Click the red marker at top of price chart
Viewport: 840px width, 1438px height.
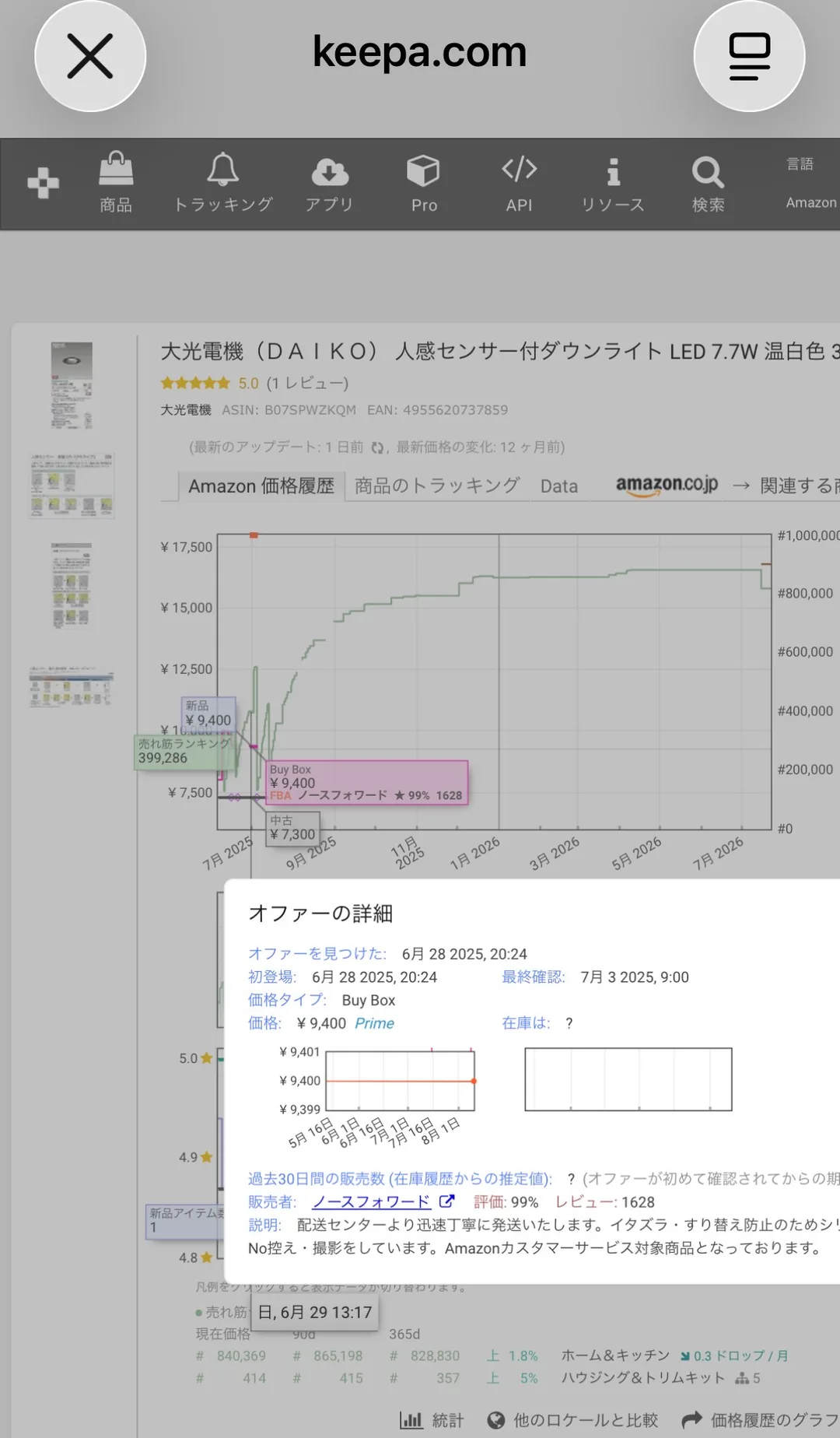[254, 535]
